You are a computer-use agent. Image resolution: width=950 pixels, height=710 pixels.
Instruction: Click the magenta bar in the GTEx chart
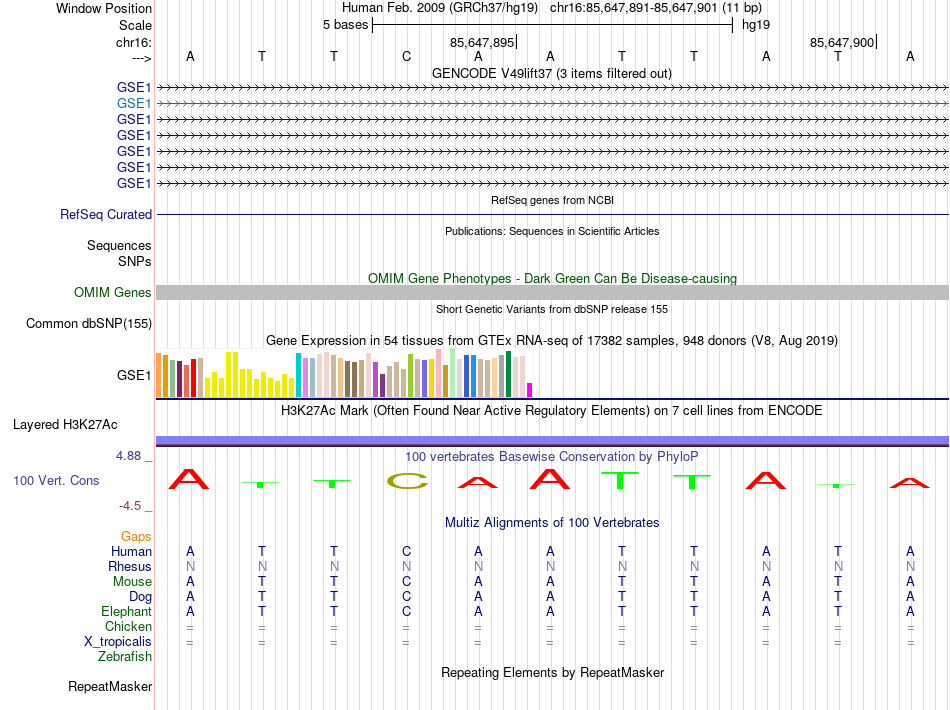[x=530, y=390]
